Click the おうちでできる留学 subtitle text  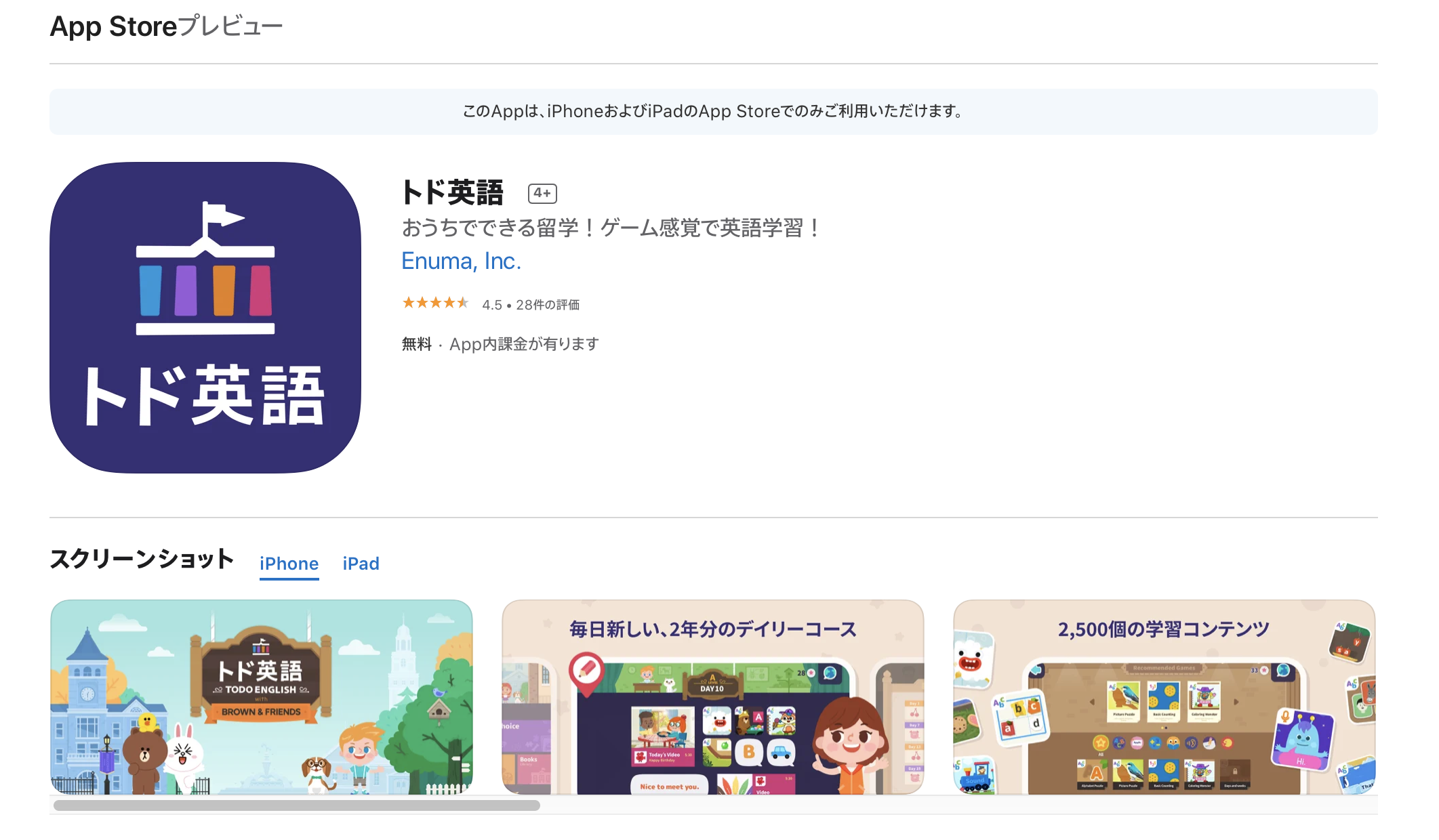click(611, 228)
